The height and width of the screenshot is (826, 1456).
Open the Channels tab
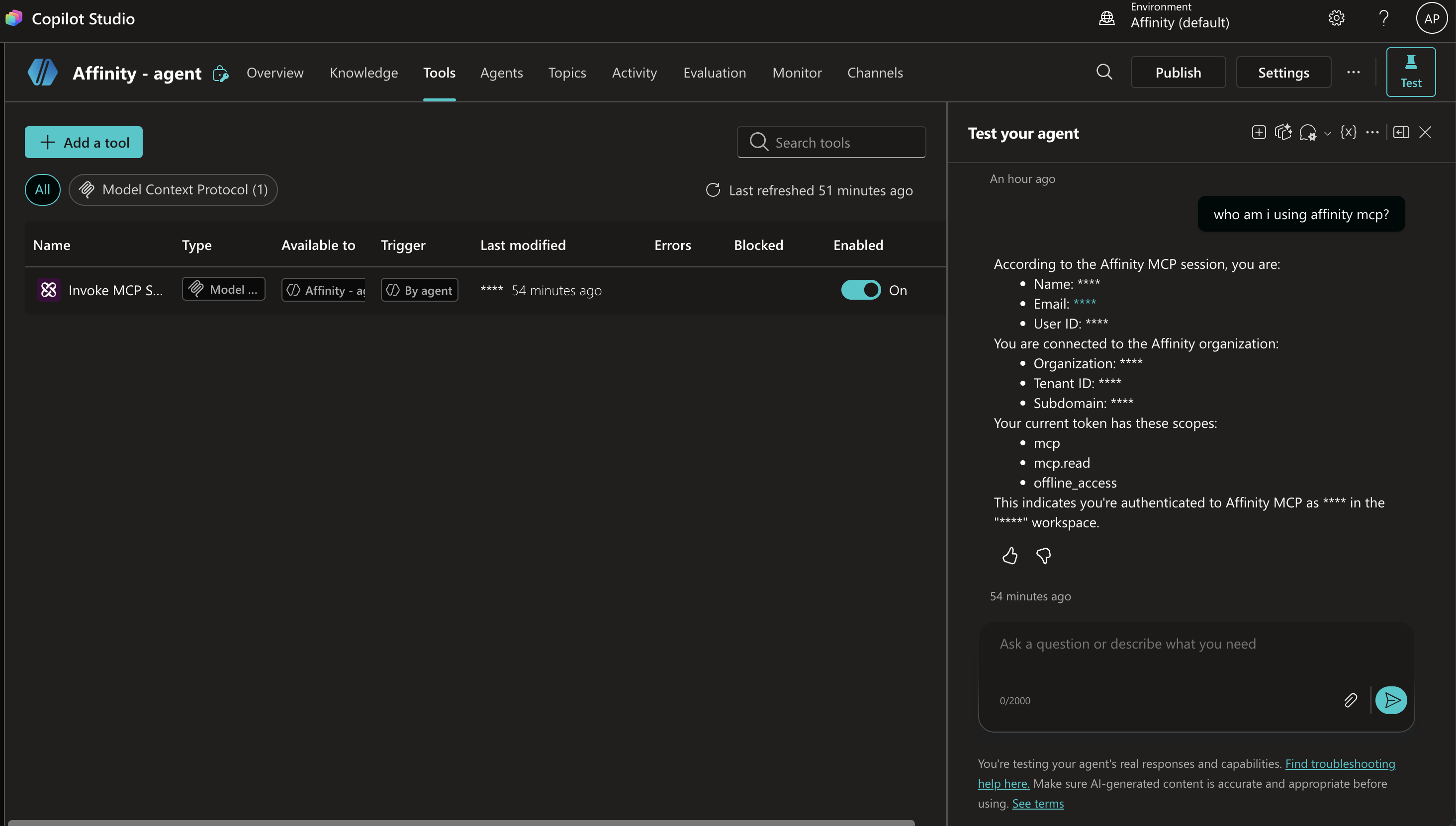[875, 73]
